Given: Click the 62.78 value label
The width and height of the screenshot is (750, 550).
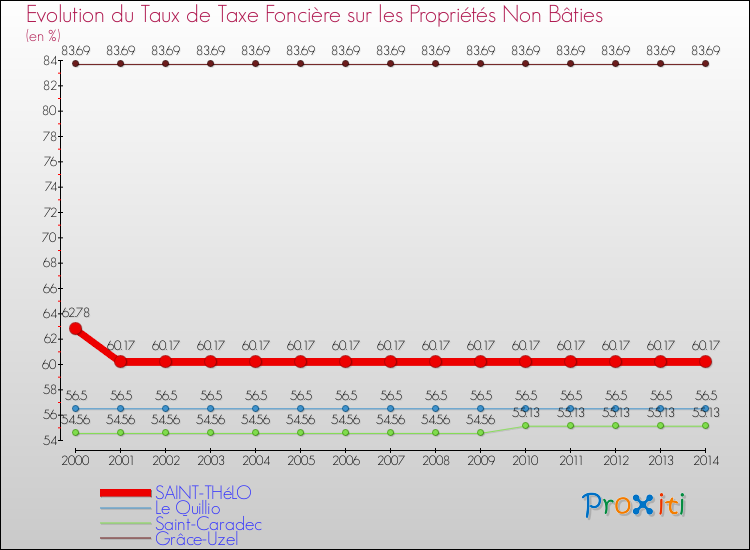Looking at the screenshot, I should (76, 312).
